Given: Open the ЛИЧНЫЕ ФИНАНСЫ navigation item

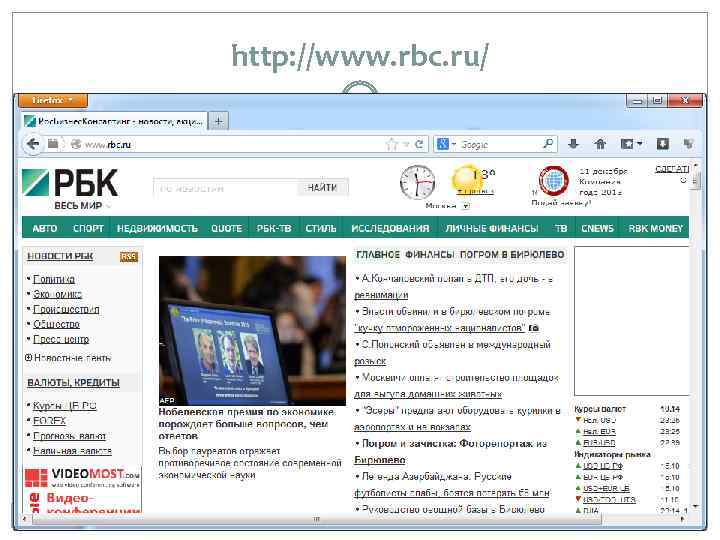Looking at the screenshot, I should pos(492,228).
